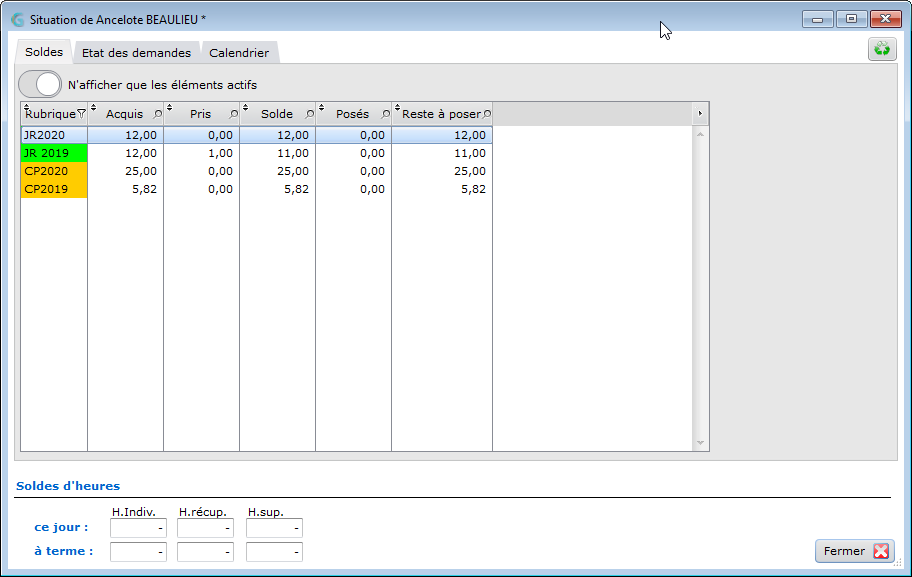This screenshot has height=577, width=912.
Task: Sort by Acquis using its sort arrows
Action: [93, 107]
